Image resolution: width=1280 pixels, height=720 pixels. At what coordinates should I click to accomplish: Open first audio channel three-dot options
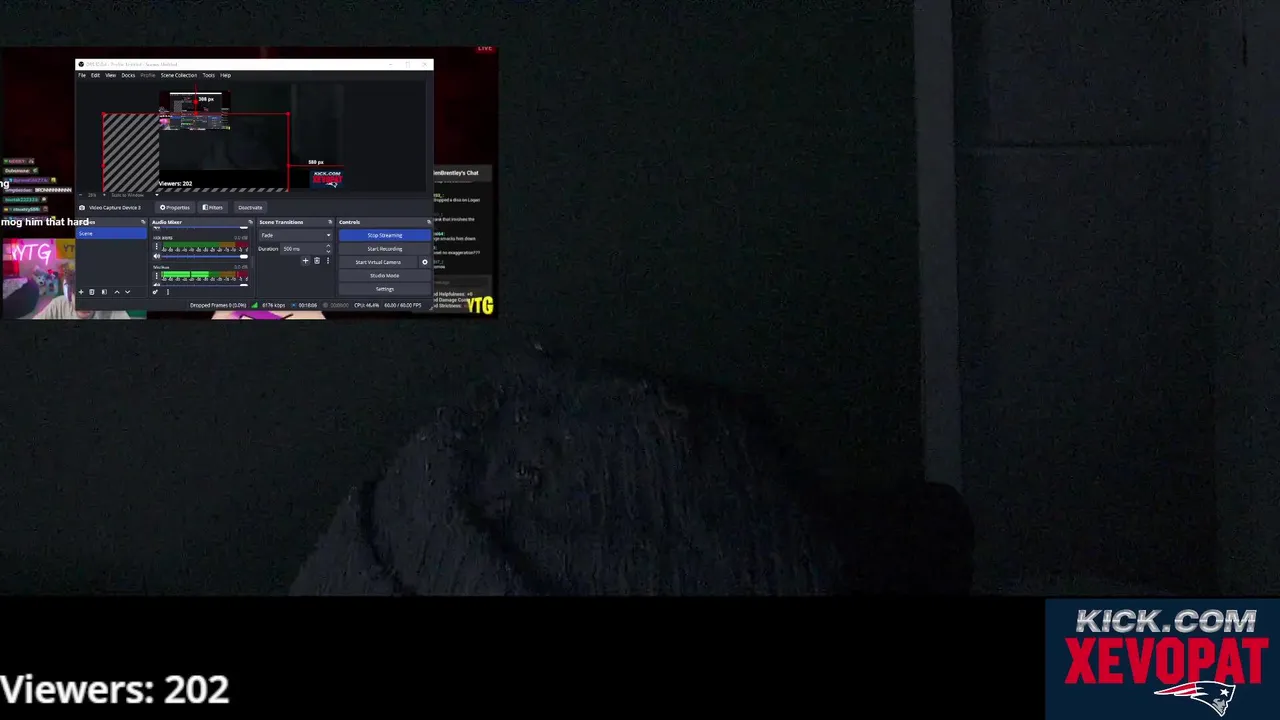pos(156,246)
